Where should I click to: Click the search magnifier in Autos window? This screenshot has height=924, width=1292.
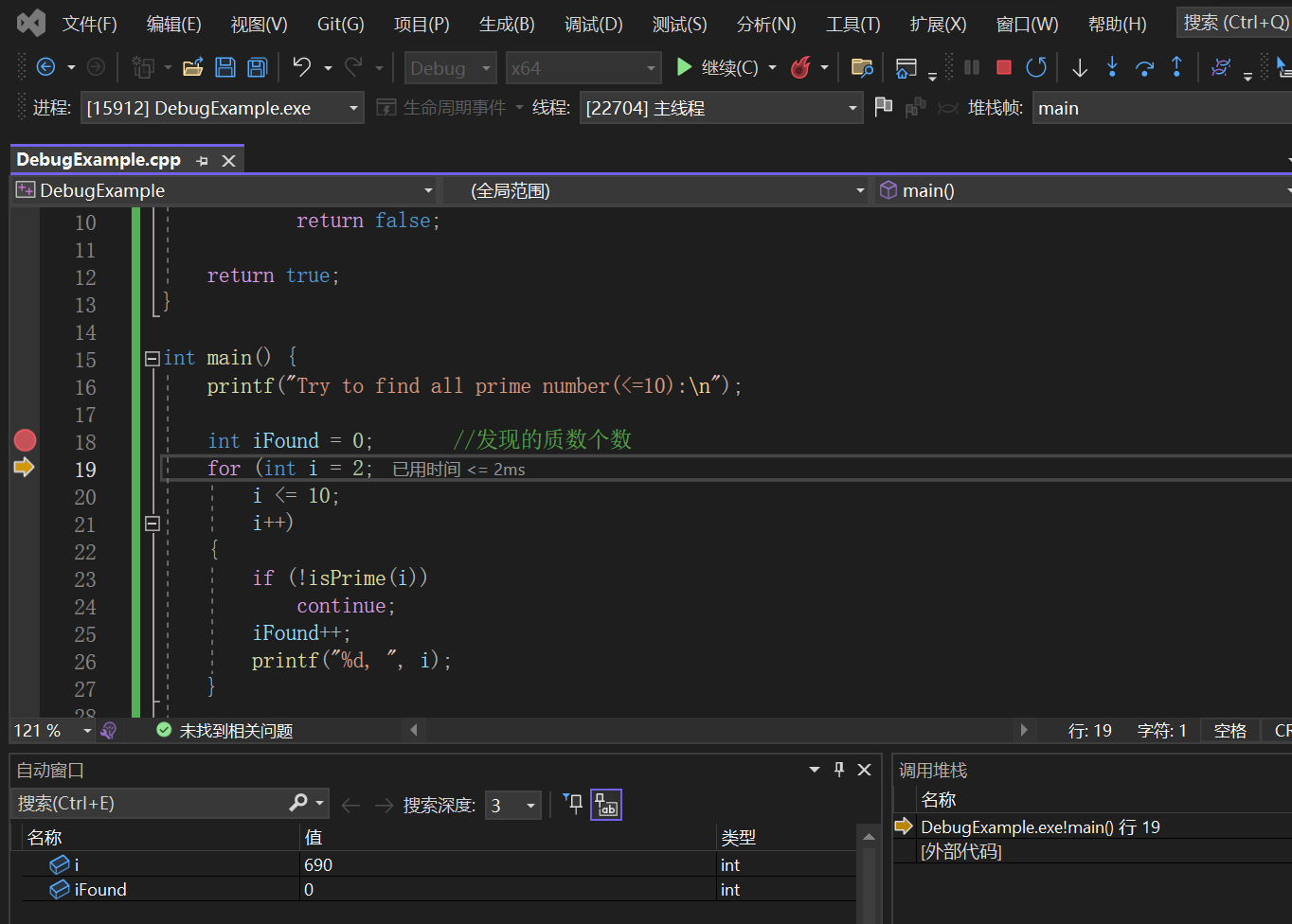(x=298, y=803)
